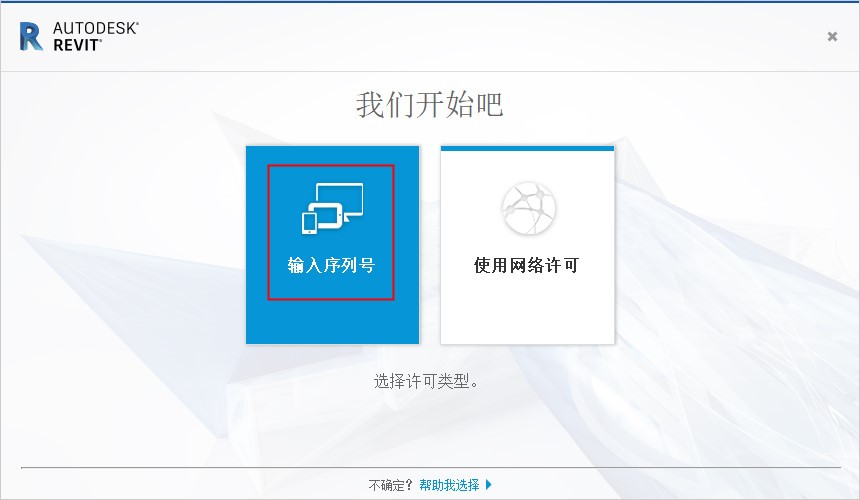Click the empty lower area of the blue tile
This screenshot has height=500, width=860.
click(331, 320)
